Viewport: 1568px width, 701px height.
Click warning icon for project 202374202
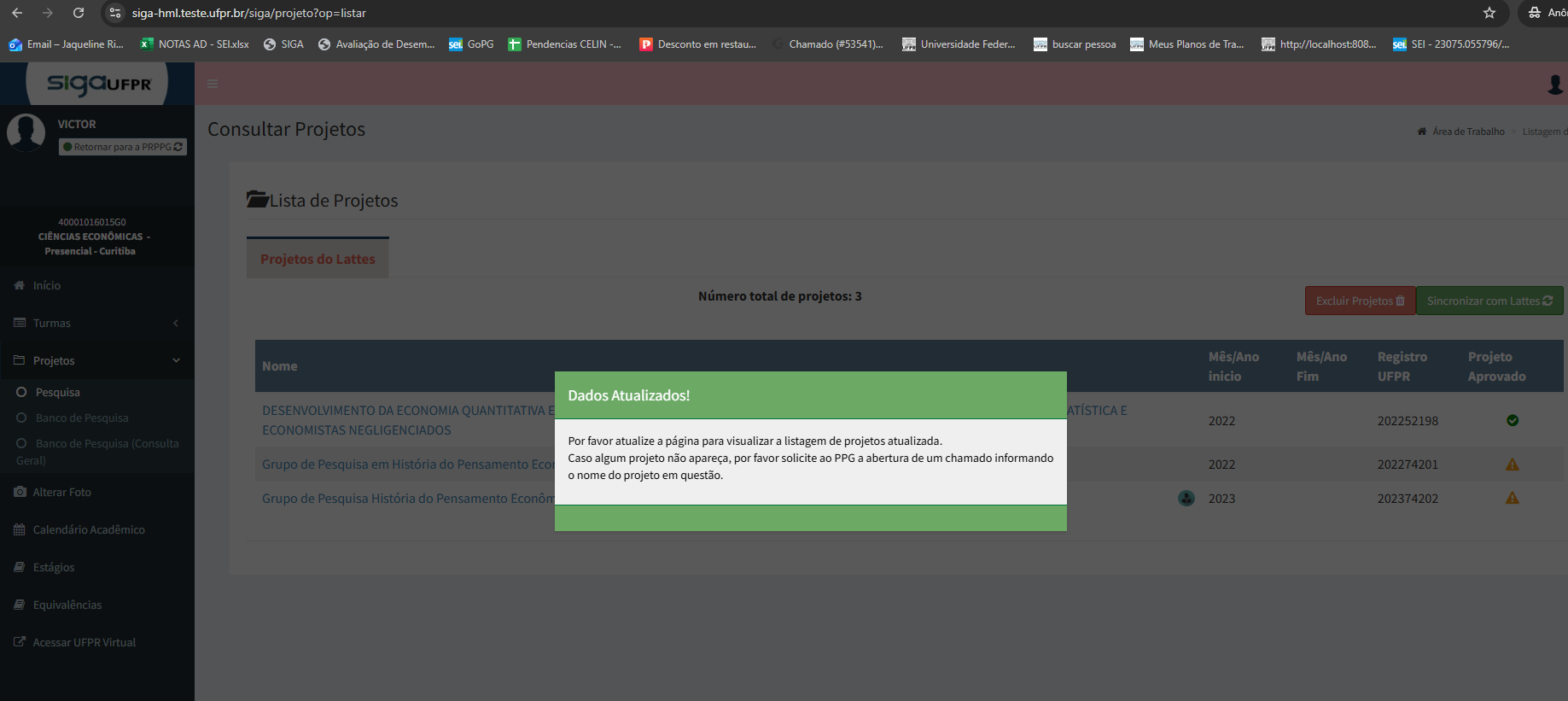1512,498
